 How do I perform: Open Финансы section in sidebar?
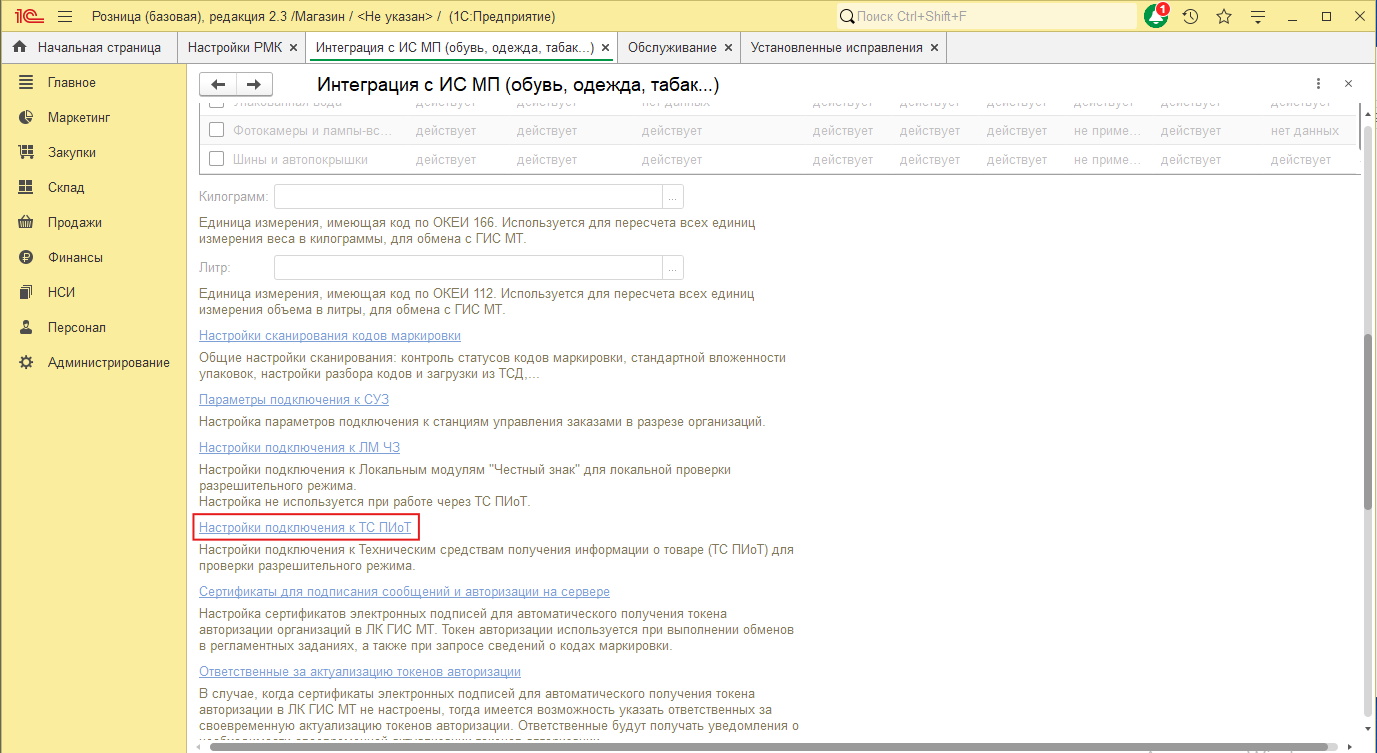[93, 257]
